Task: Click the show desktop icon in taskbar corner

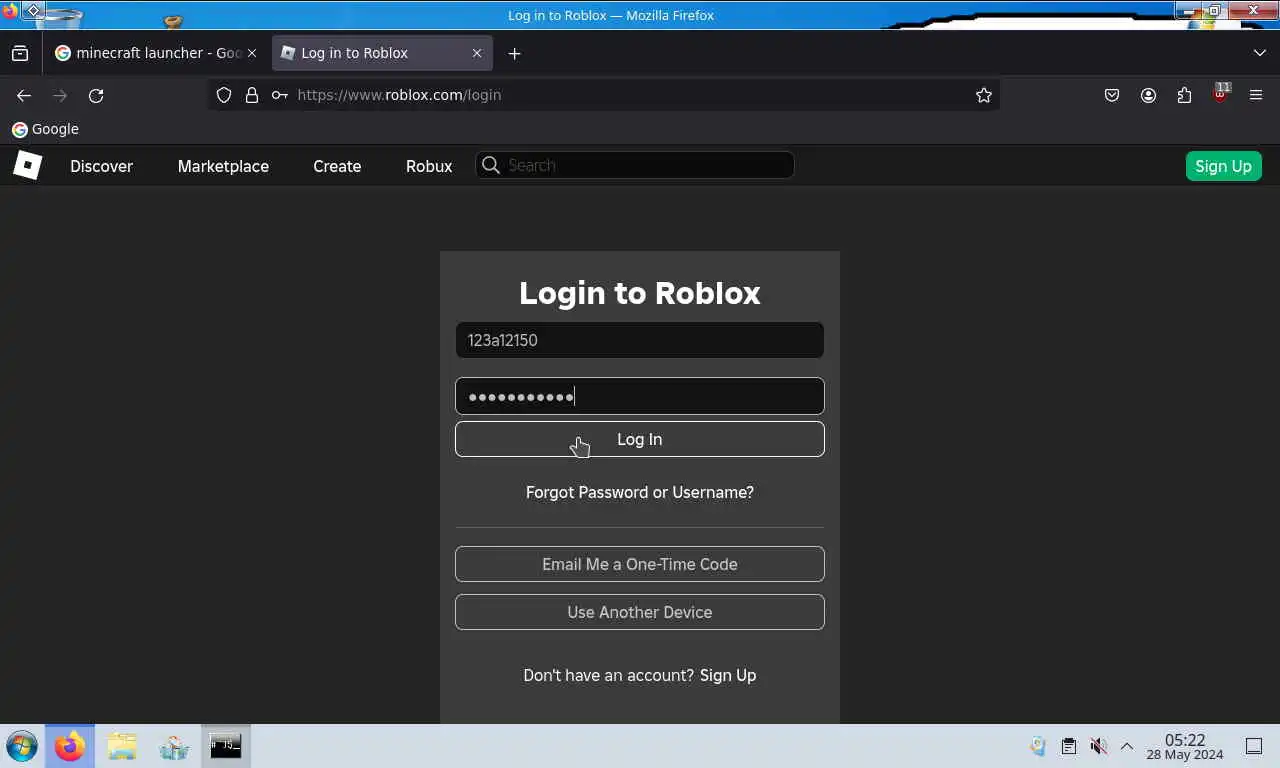Action: [1254, 746]
